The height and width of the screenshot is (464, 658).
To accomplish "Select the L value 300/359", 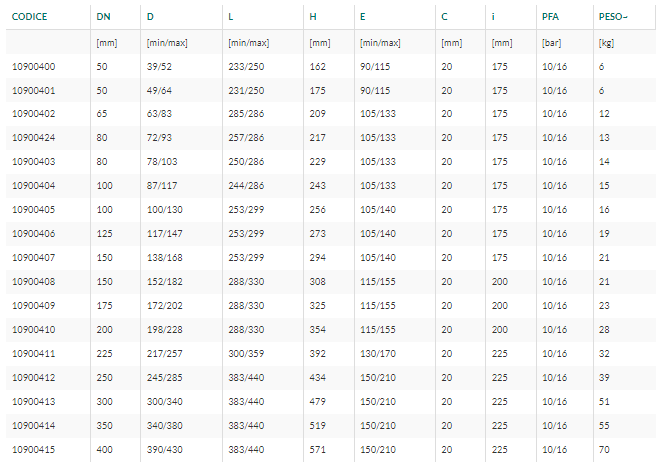I will click(246, 354).
